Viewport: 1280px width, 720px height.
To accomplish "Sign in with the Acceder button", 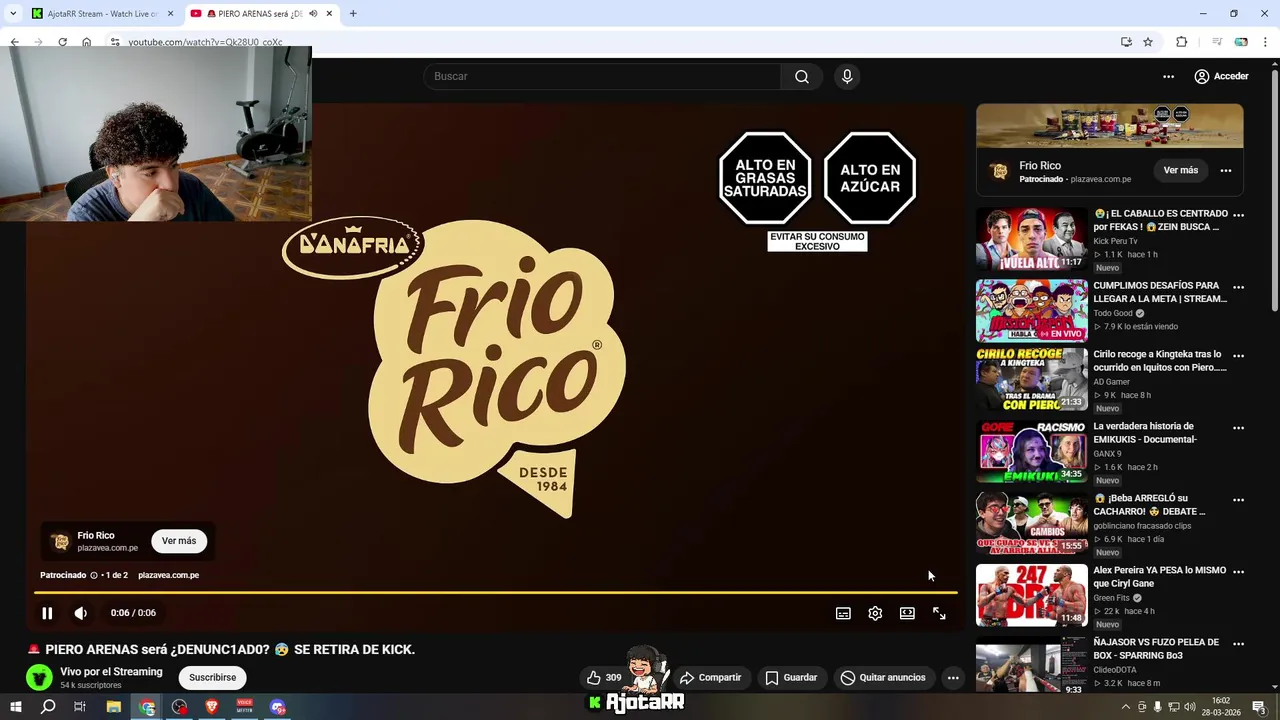I will [1221, 77].
